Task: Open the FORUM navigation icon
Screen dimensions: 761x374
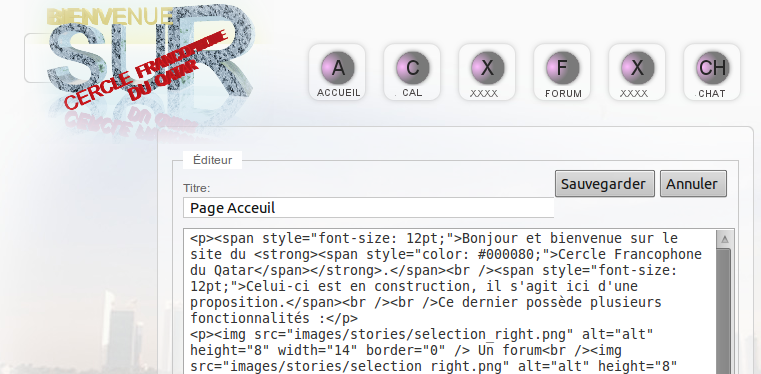Action: point(562,72)
